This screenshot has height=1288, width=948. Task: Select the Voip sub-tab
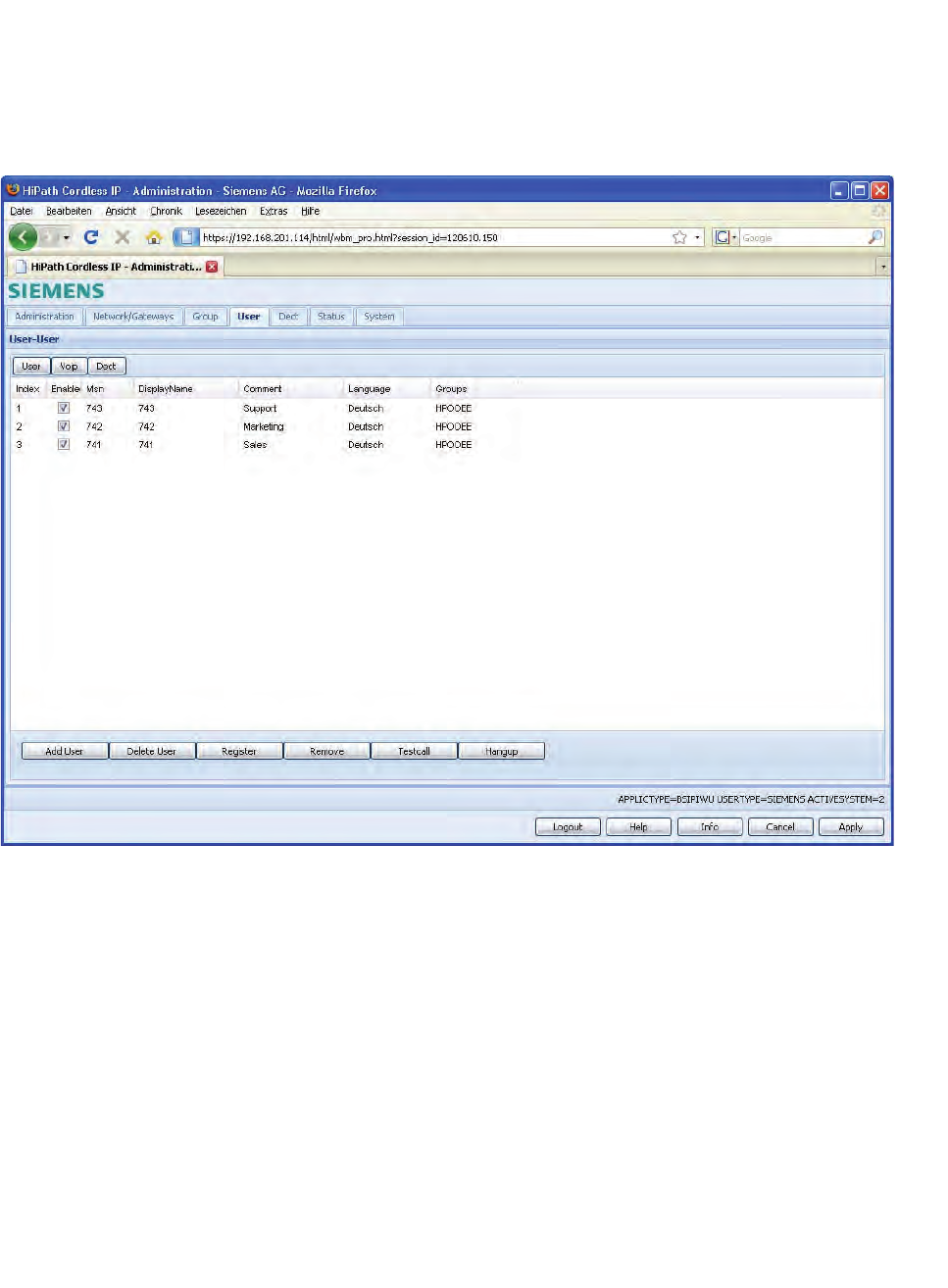coord(69,367)
